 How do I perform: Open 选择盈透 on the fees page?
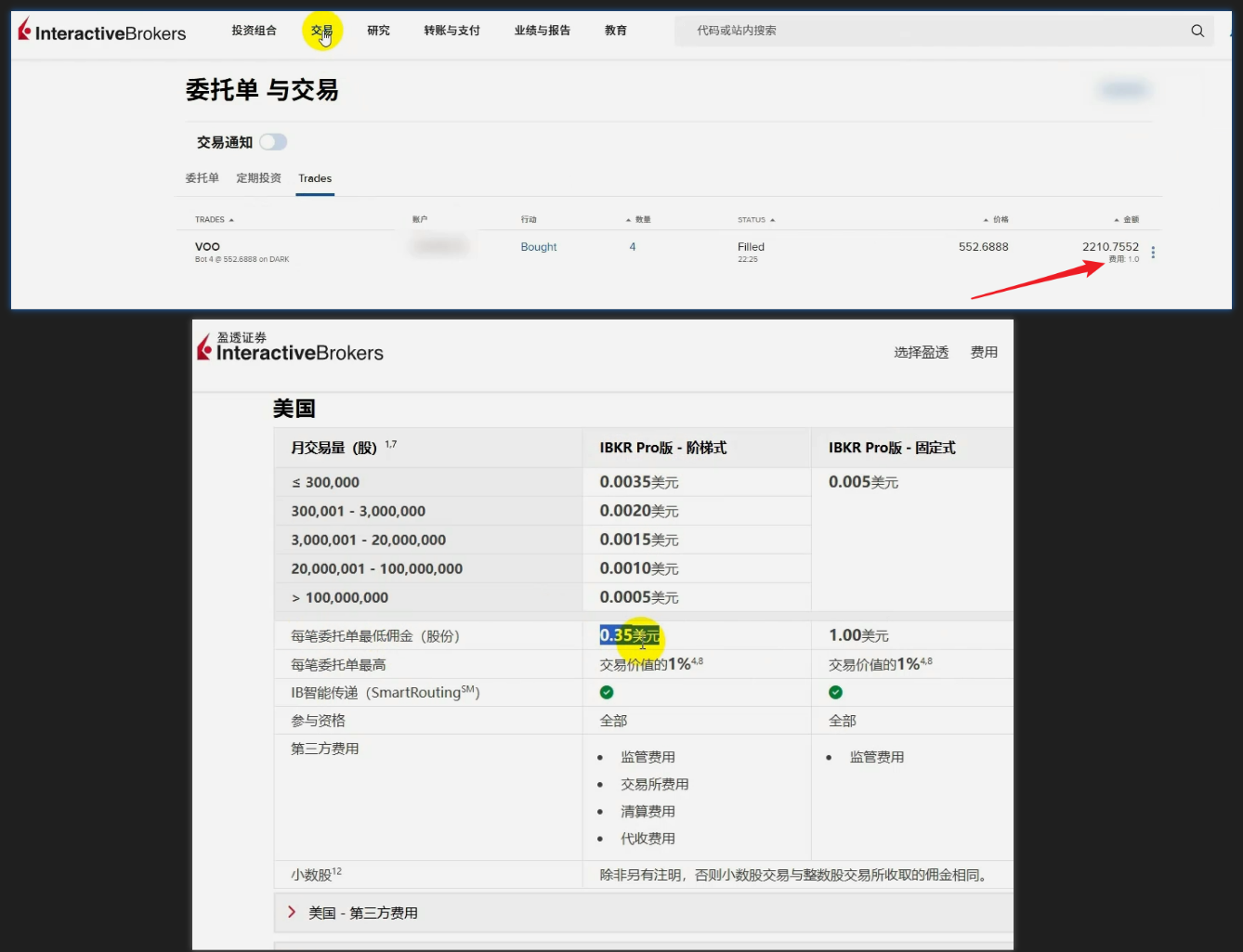pos(921,353)
